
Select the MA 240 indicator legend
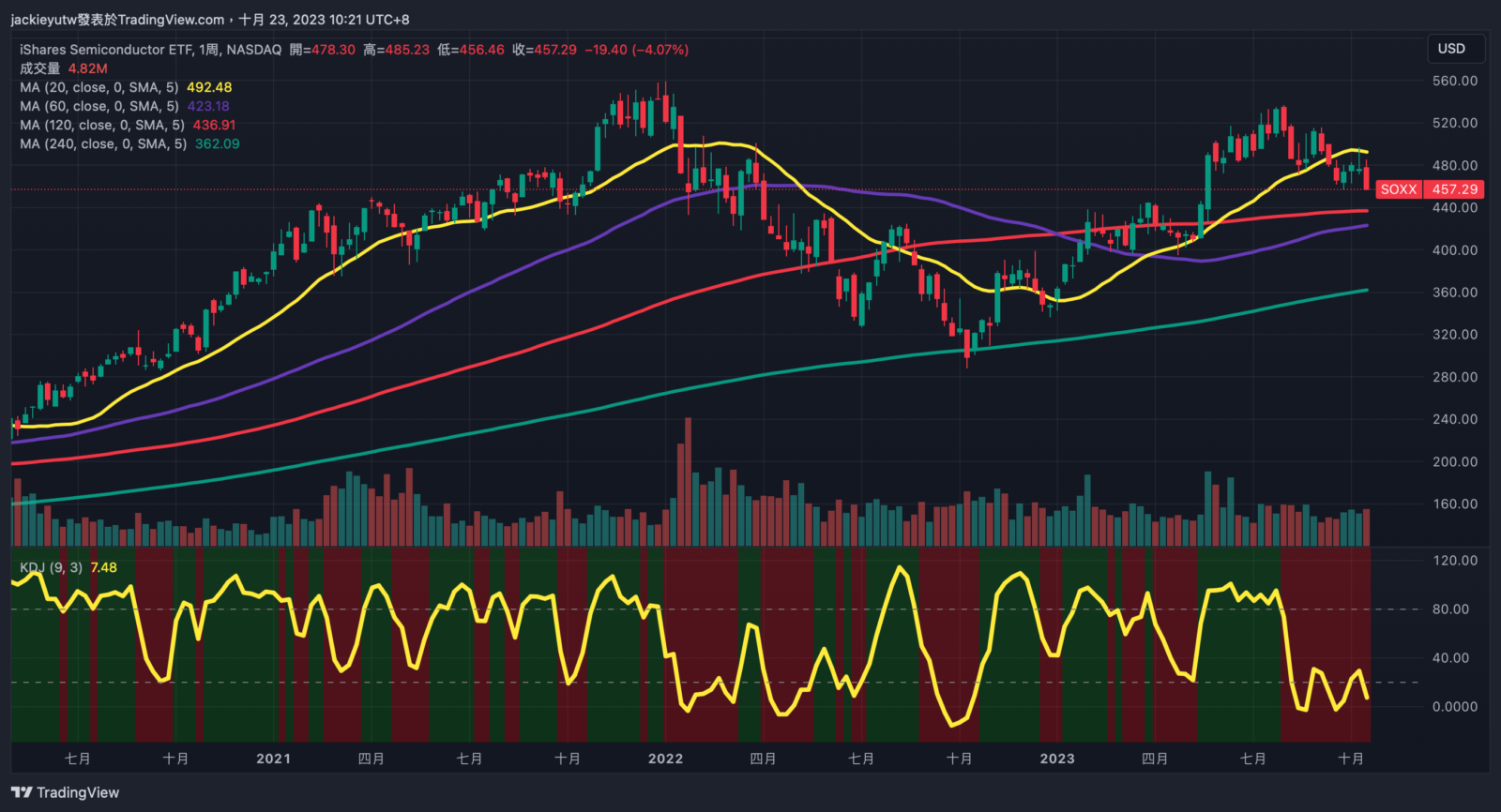pos(103,143)
